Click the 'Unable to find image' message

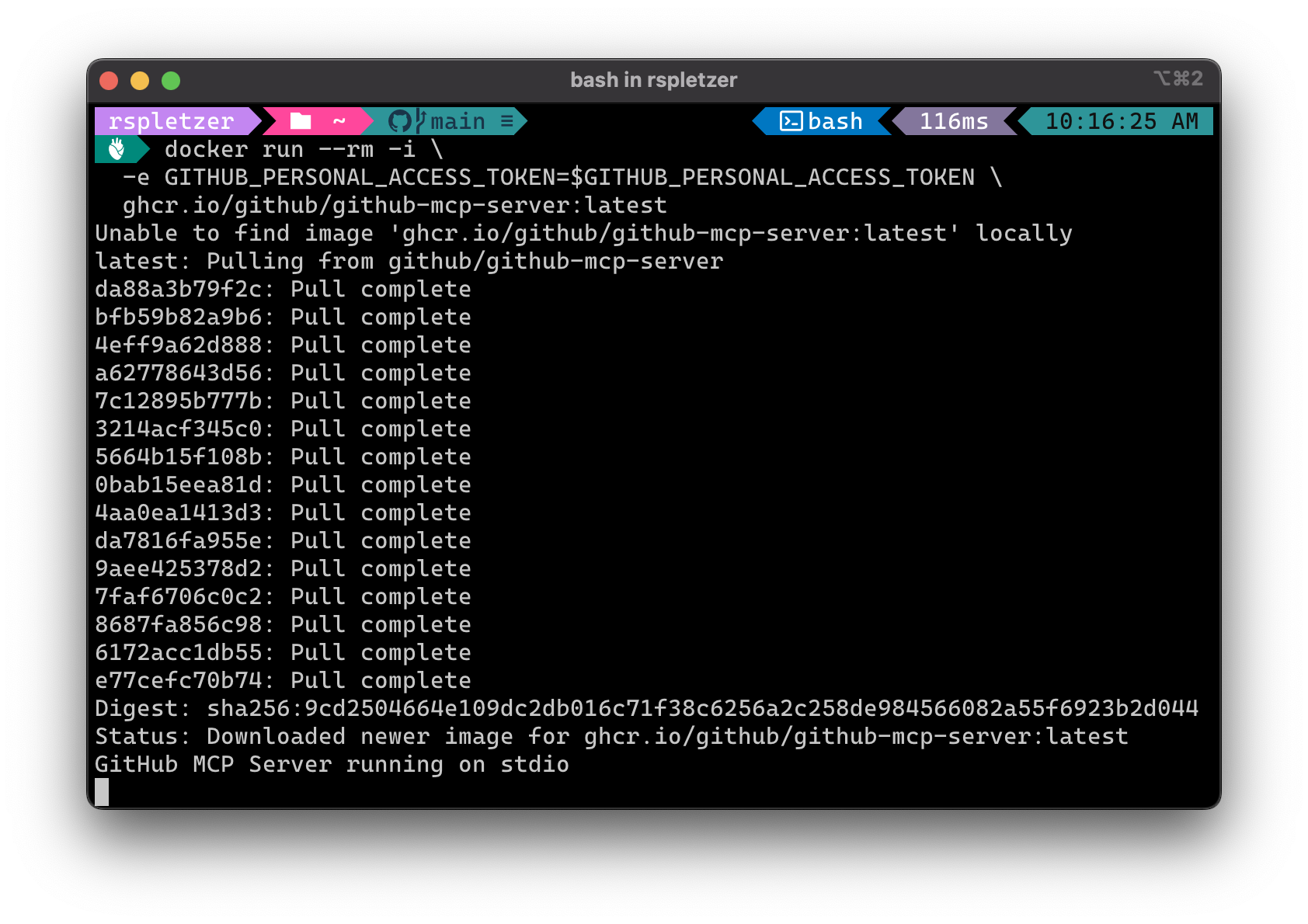pyautogui.click(x=583, y=233)
